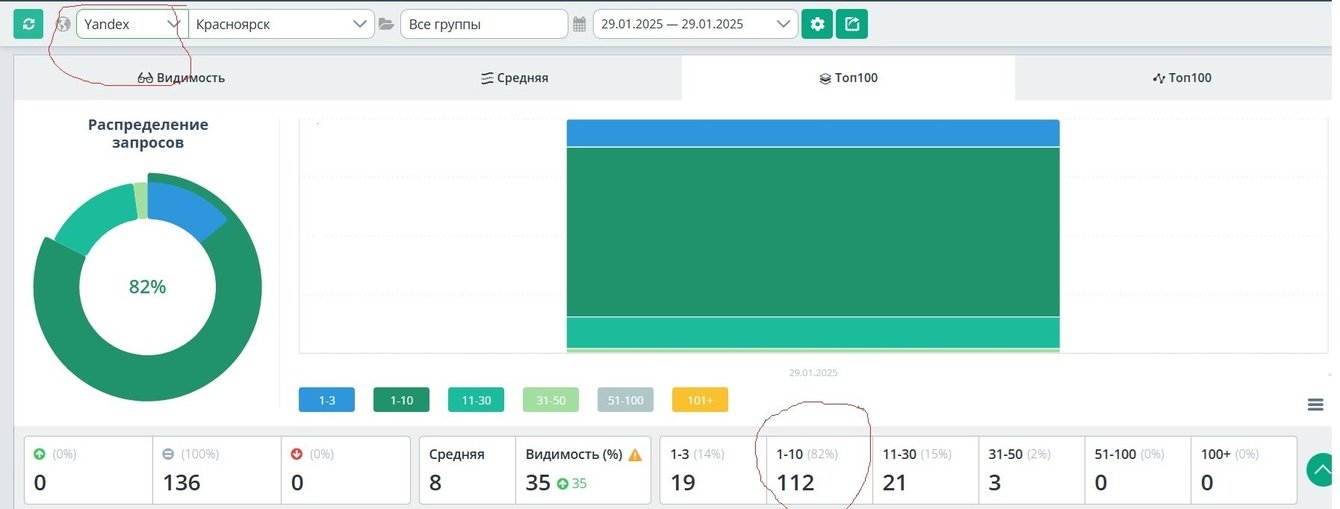Switch to the Средняя tab
1340x509 pixels.
coord(515,78)
